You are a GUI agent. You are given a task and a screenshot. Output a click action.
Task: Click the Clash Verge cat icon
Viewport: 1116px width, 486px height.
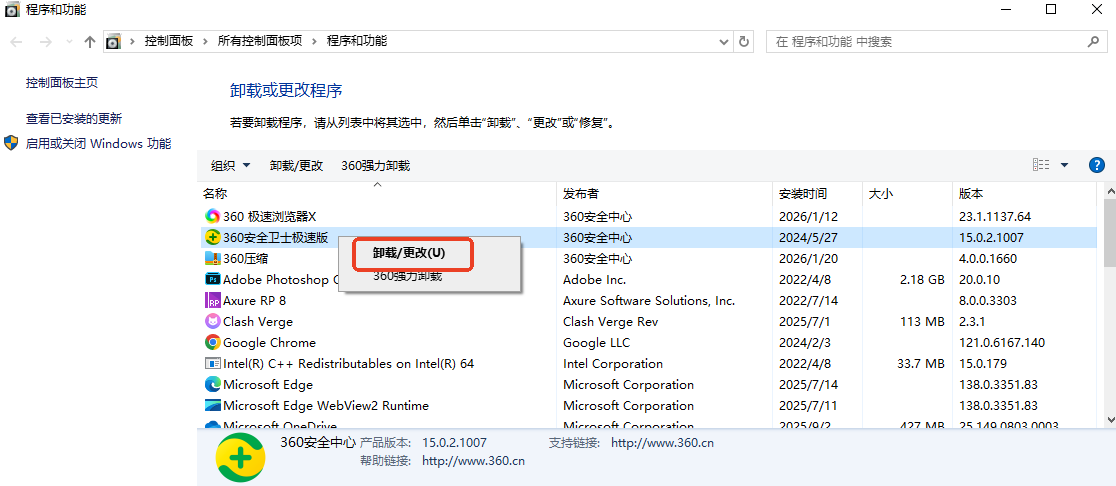213,322
